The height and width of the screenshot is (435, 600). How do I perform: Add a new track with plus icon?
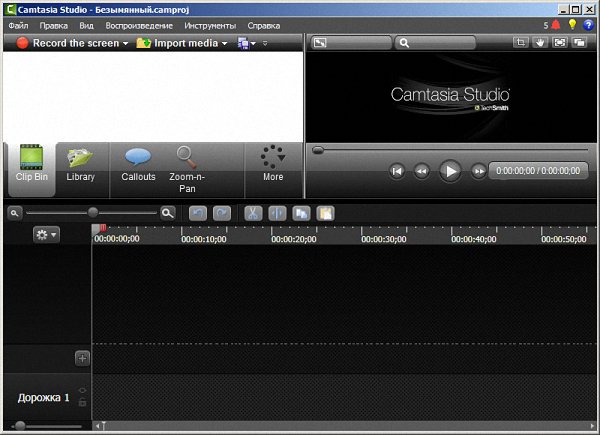coord(82,358)
